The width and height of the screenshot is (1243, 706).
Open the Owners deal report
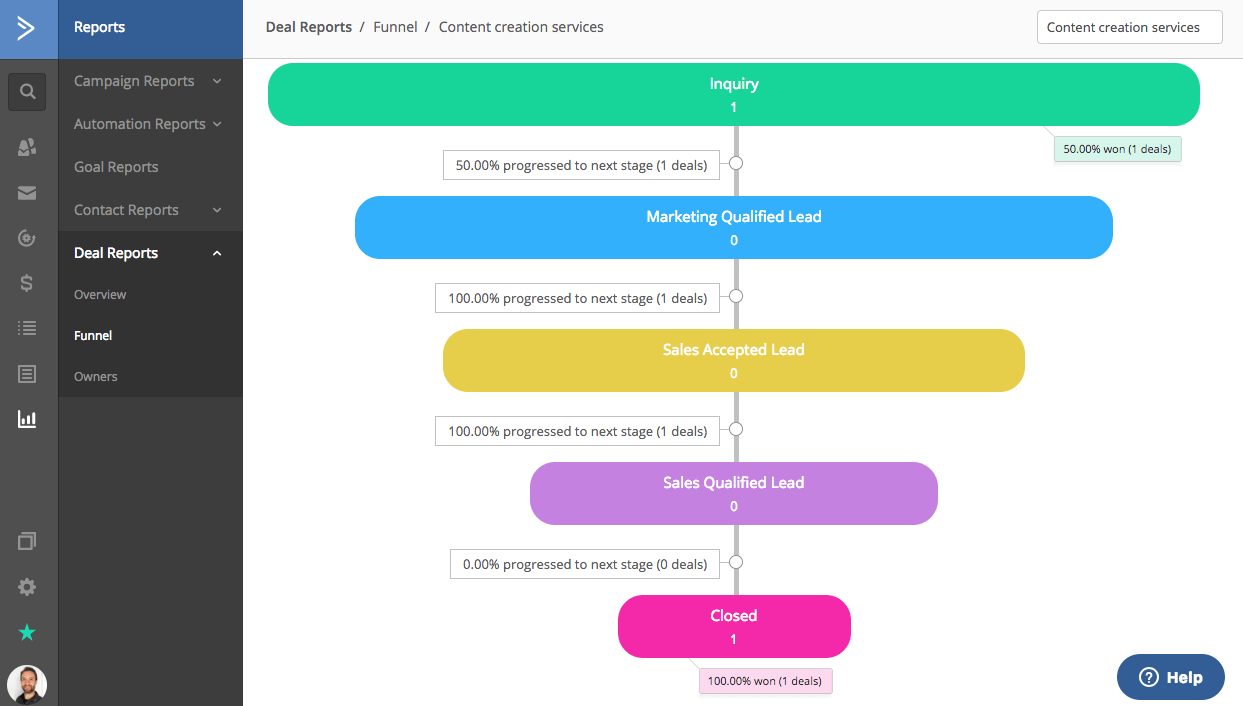96,377
